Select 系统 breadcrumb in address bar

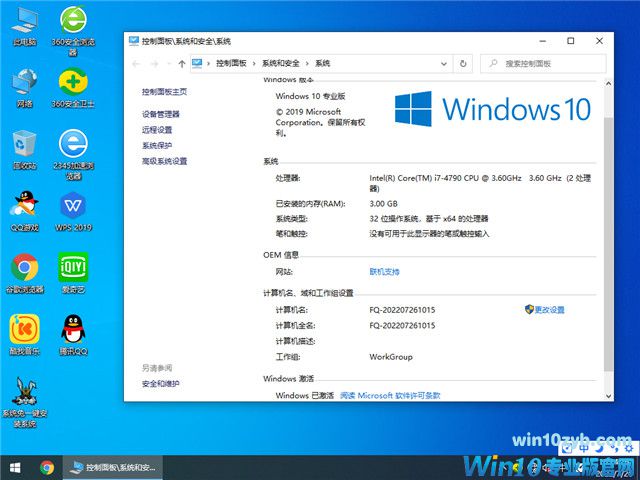322,63
